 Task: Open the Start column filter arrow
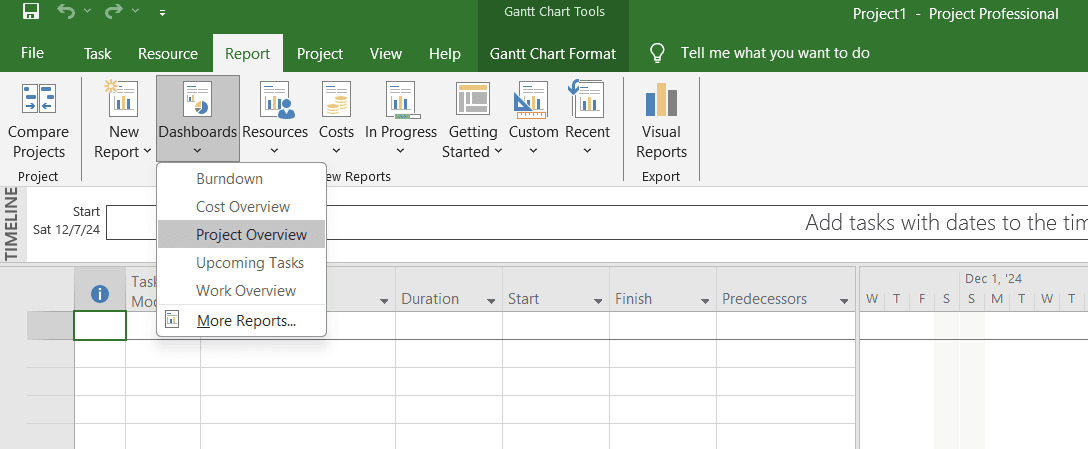(x=598, y=301)
